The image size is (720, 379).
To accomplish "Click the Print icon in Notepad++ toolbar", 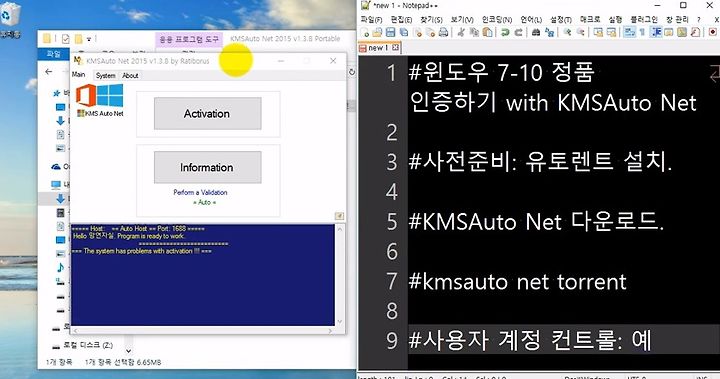I will (x=443, y=32).
